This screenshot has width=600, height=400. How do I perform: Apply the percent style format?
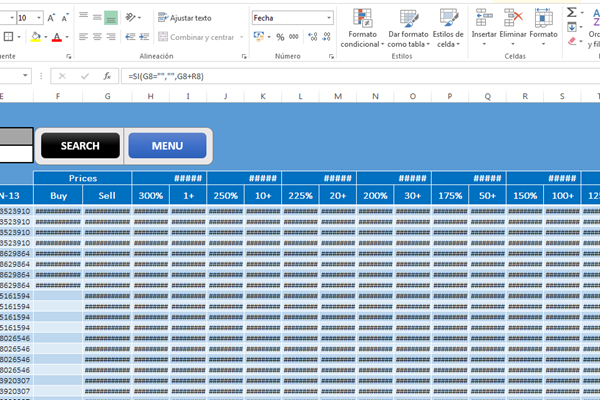click(x=279, y=37)
